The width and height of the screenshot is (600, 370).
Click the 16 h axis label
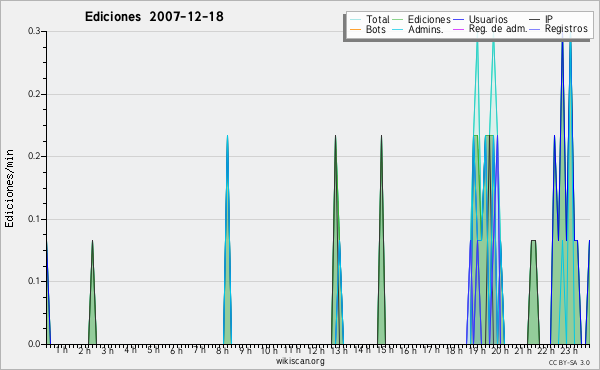pyautogui.click(x=408, y=350)
